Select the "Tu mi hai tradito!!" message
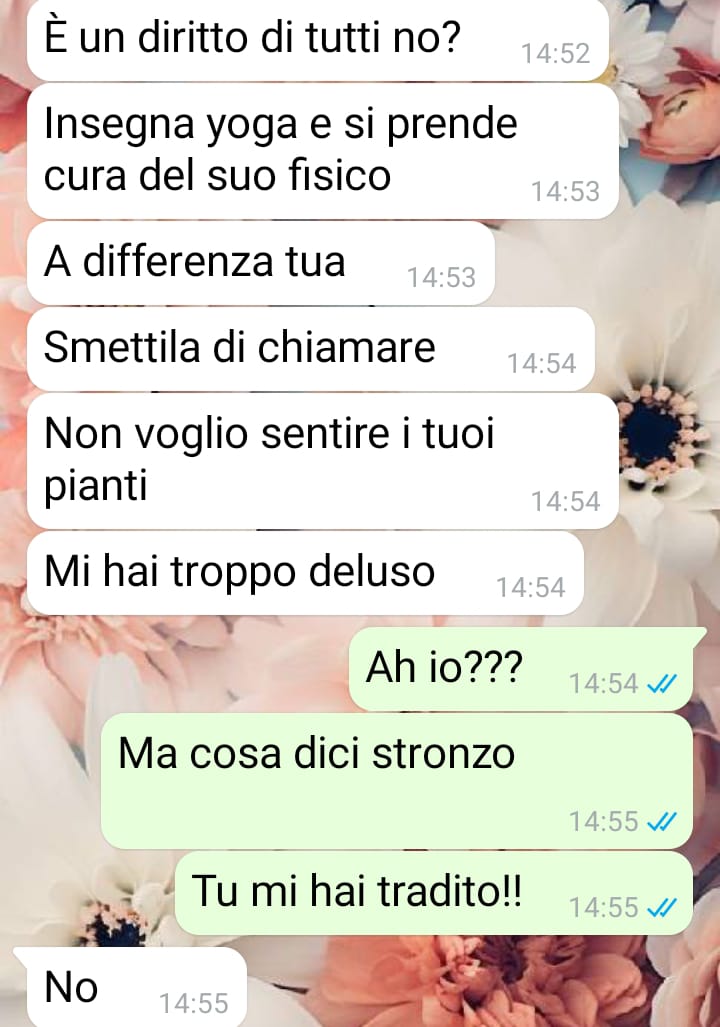 (434, 893)
